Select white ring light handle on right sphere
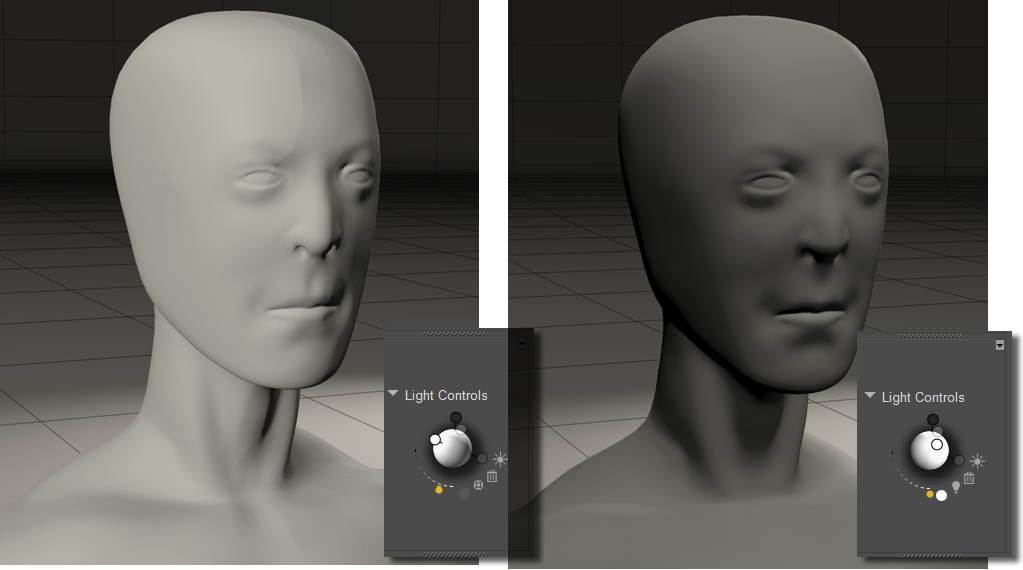1023x570 pixels. tap(937, 445)
